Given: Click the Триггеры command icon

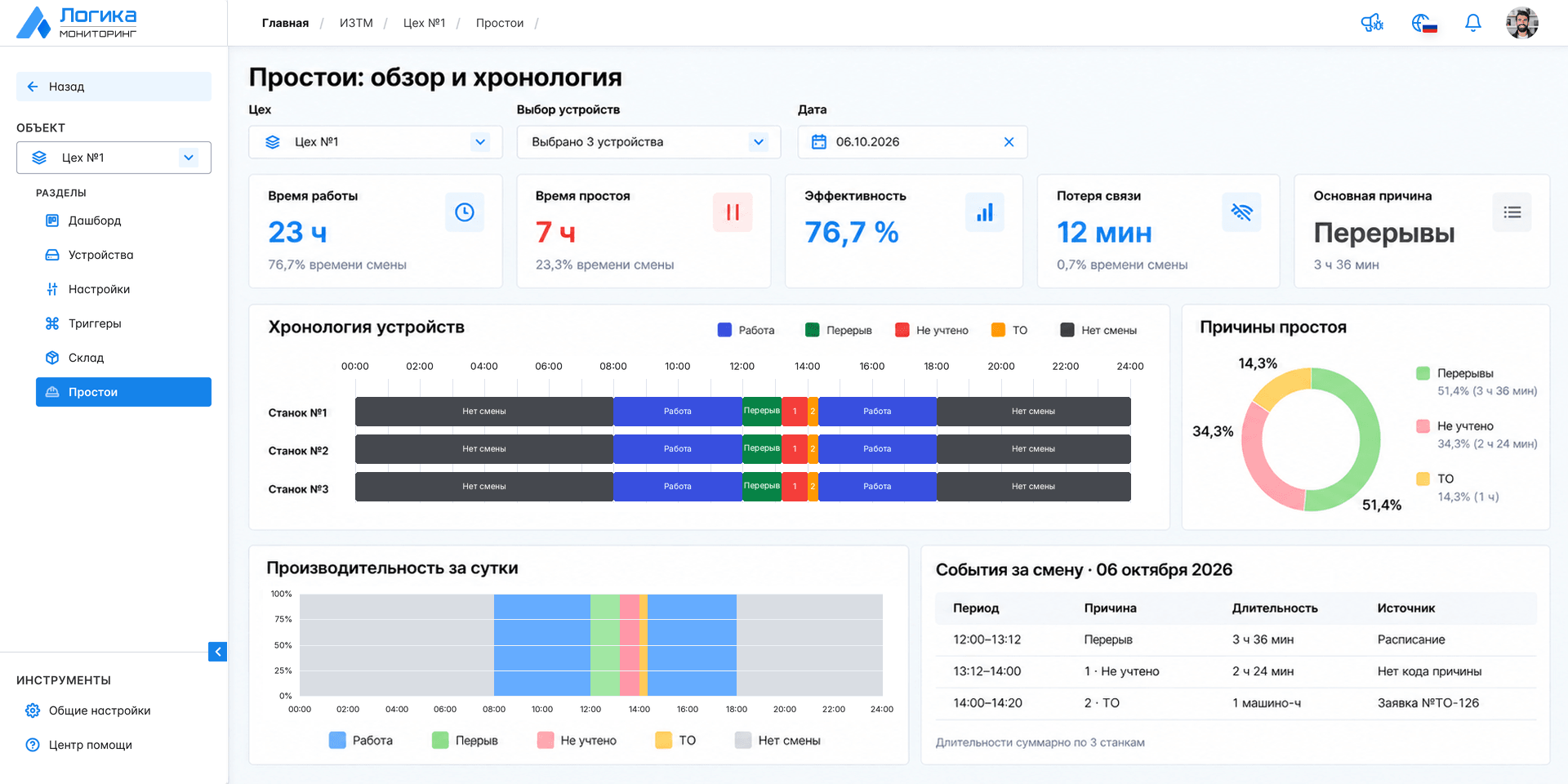Looking at the screenshot, I should 52,323.
